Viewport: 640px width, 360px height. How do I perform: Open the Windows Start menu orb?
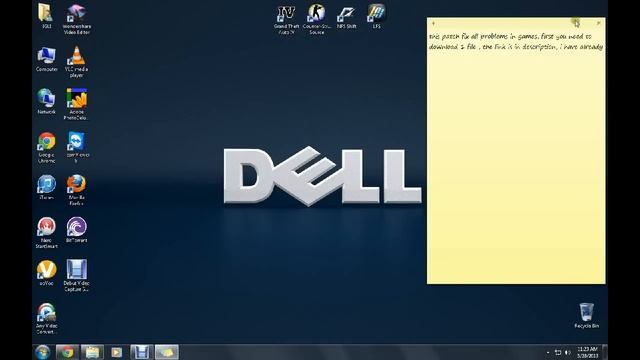click(x=43, y=352)
